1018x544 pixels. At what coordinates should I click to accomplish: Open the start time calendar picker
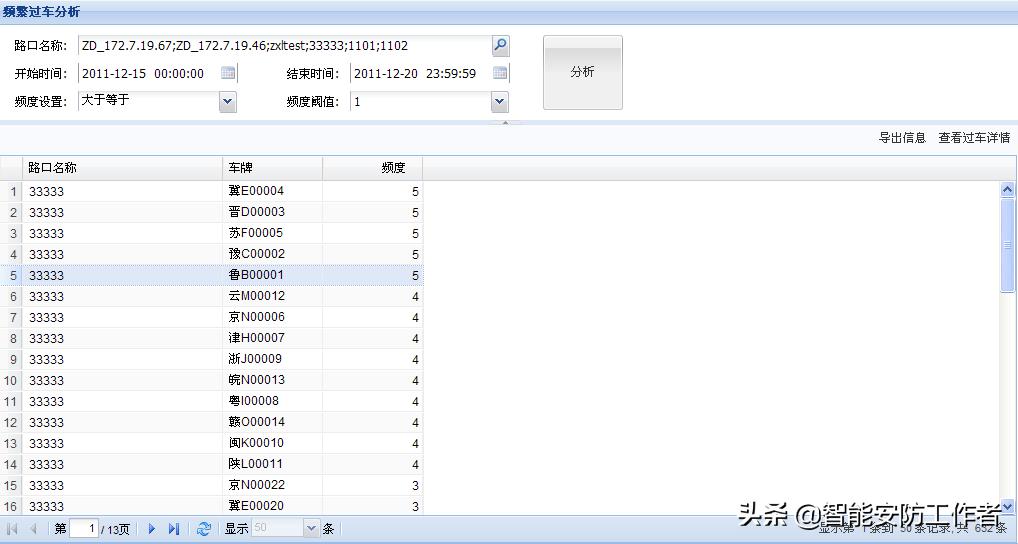tap(228, 73)
